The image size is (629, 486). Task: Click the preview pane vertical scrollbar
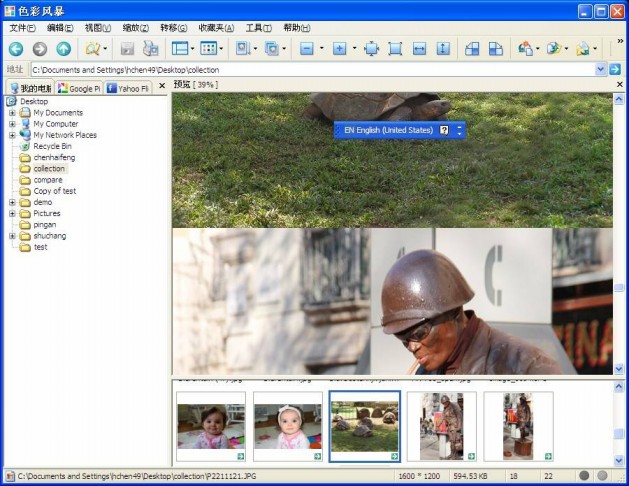point(620,230)
